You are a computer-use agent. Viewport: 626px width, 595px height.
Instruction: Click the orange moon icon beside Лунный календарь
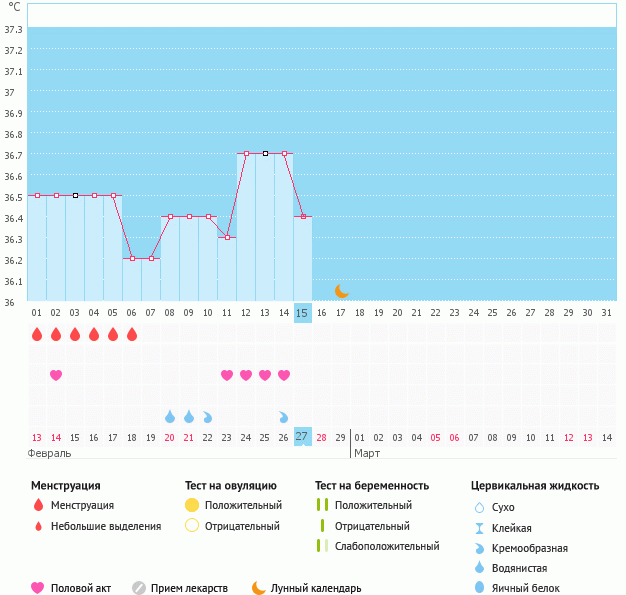coord(259,588)
